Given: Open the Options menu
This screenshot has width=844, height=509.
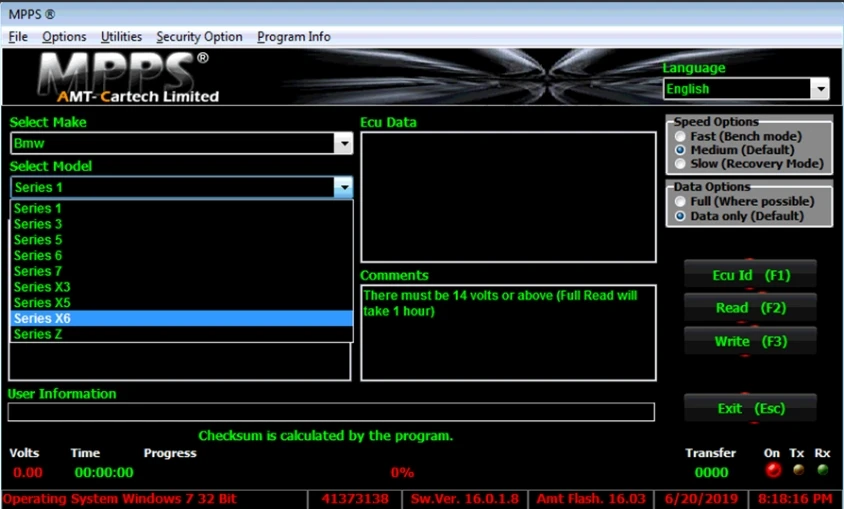Looking at the screenshot, I should coord(64,37).
